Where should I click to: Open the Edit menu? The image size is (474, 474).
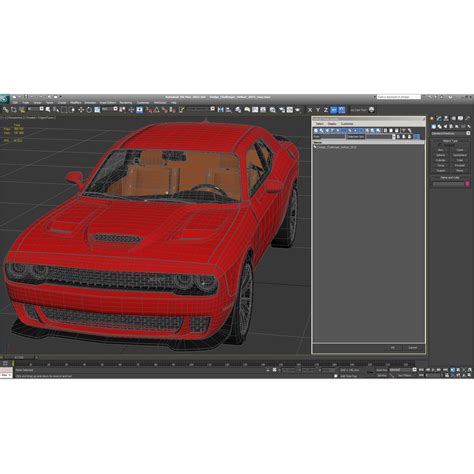coord(15,103)
